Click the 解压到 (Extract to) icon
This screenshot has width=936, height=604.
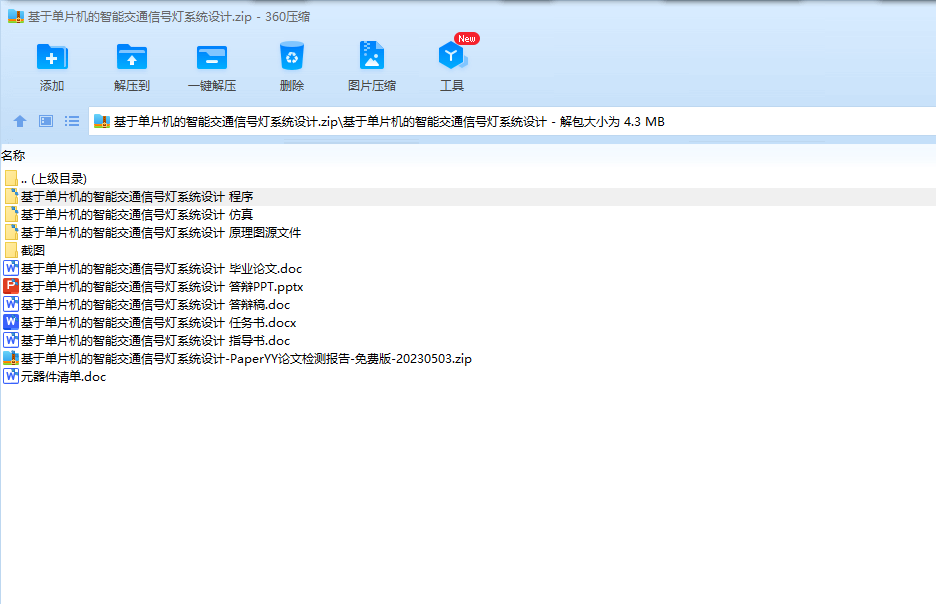pyautogui.click(x=132, y=57)
